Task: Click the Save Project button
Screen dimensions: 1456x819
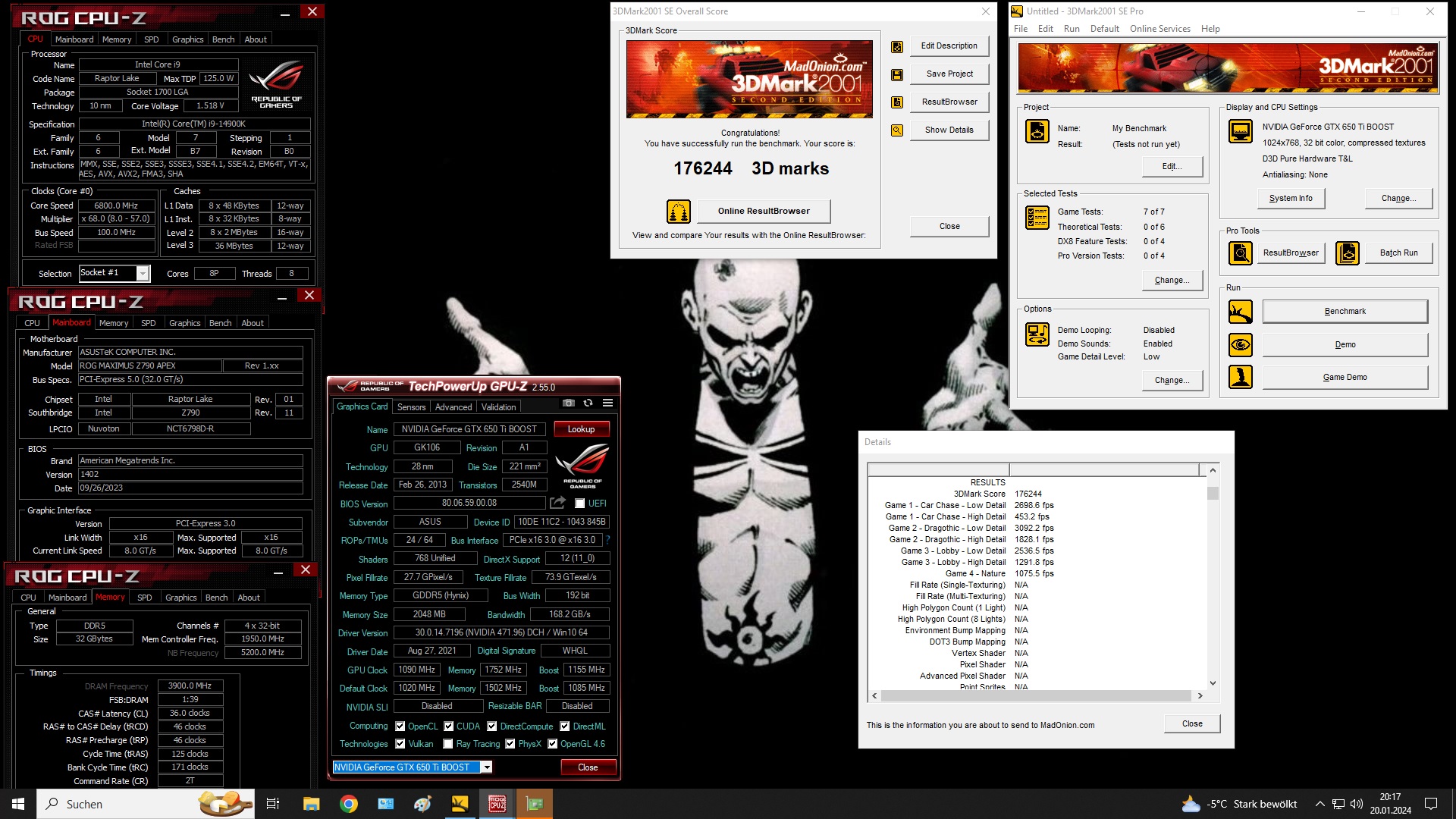Action: tap(949, 74)
